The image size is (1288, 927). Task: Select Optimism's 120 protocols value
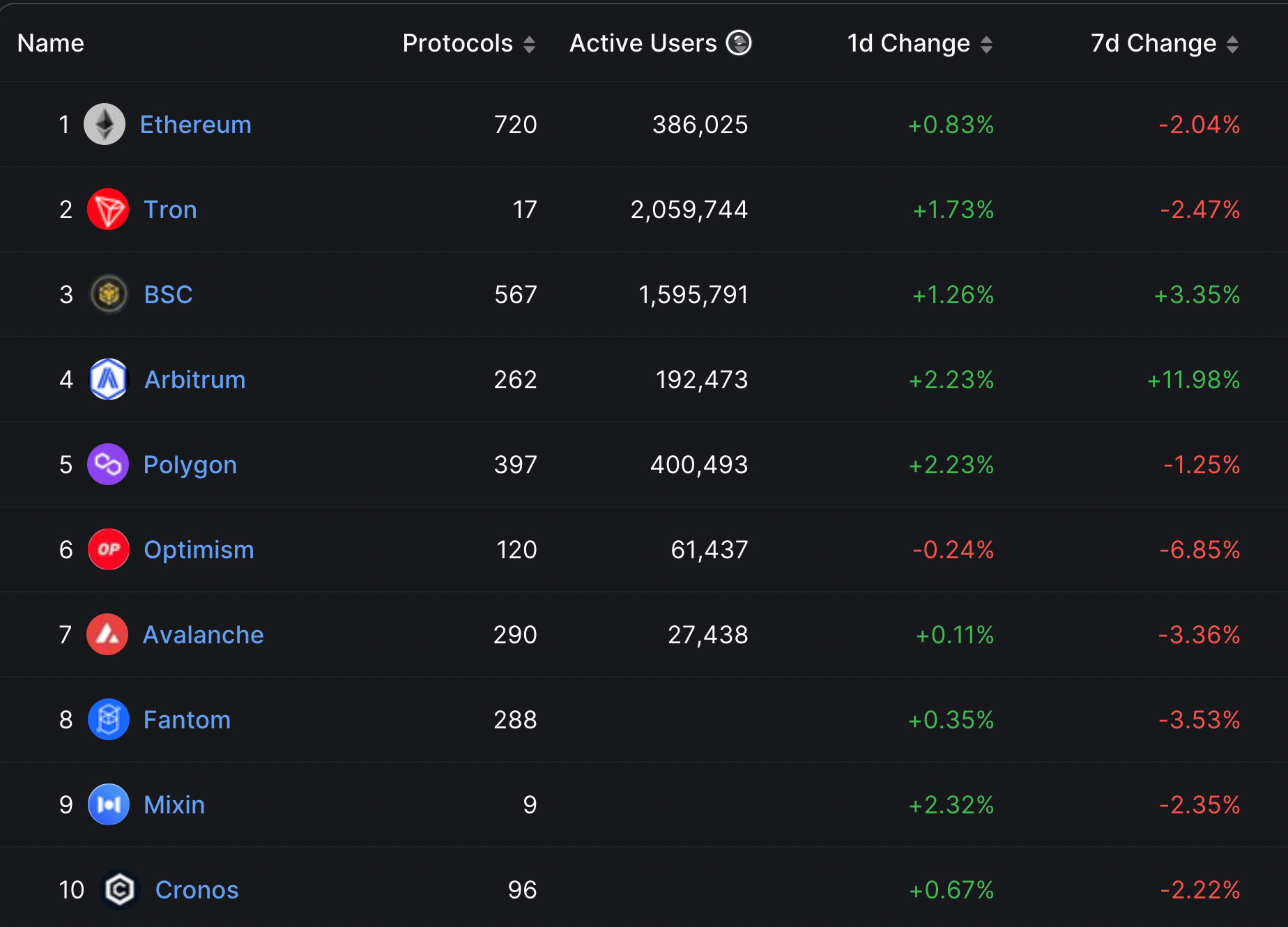516,550
